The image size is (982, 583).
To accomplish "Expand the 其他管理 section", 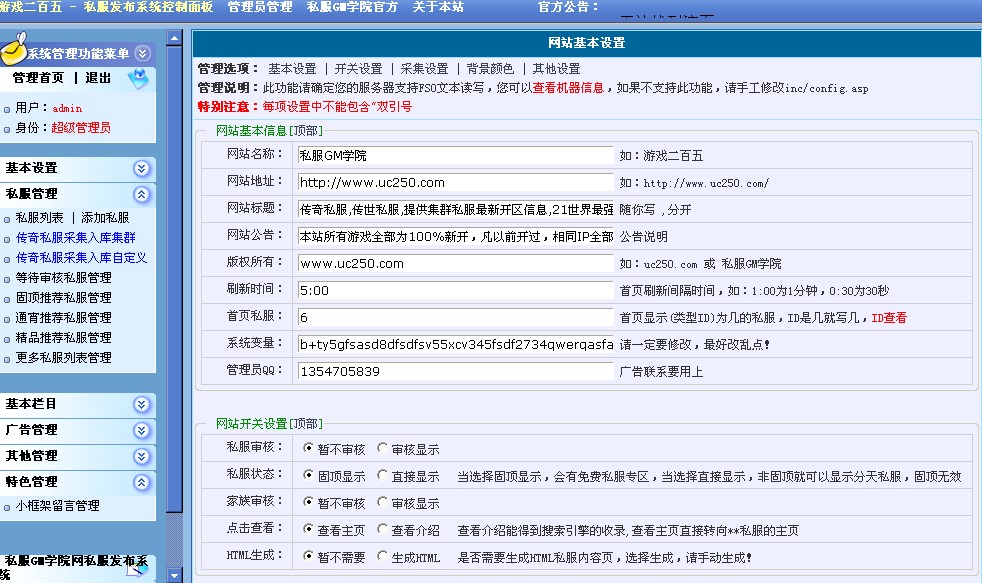I will point(142,455).
